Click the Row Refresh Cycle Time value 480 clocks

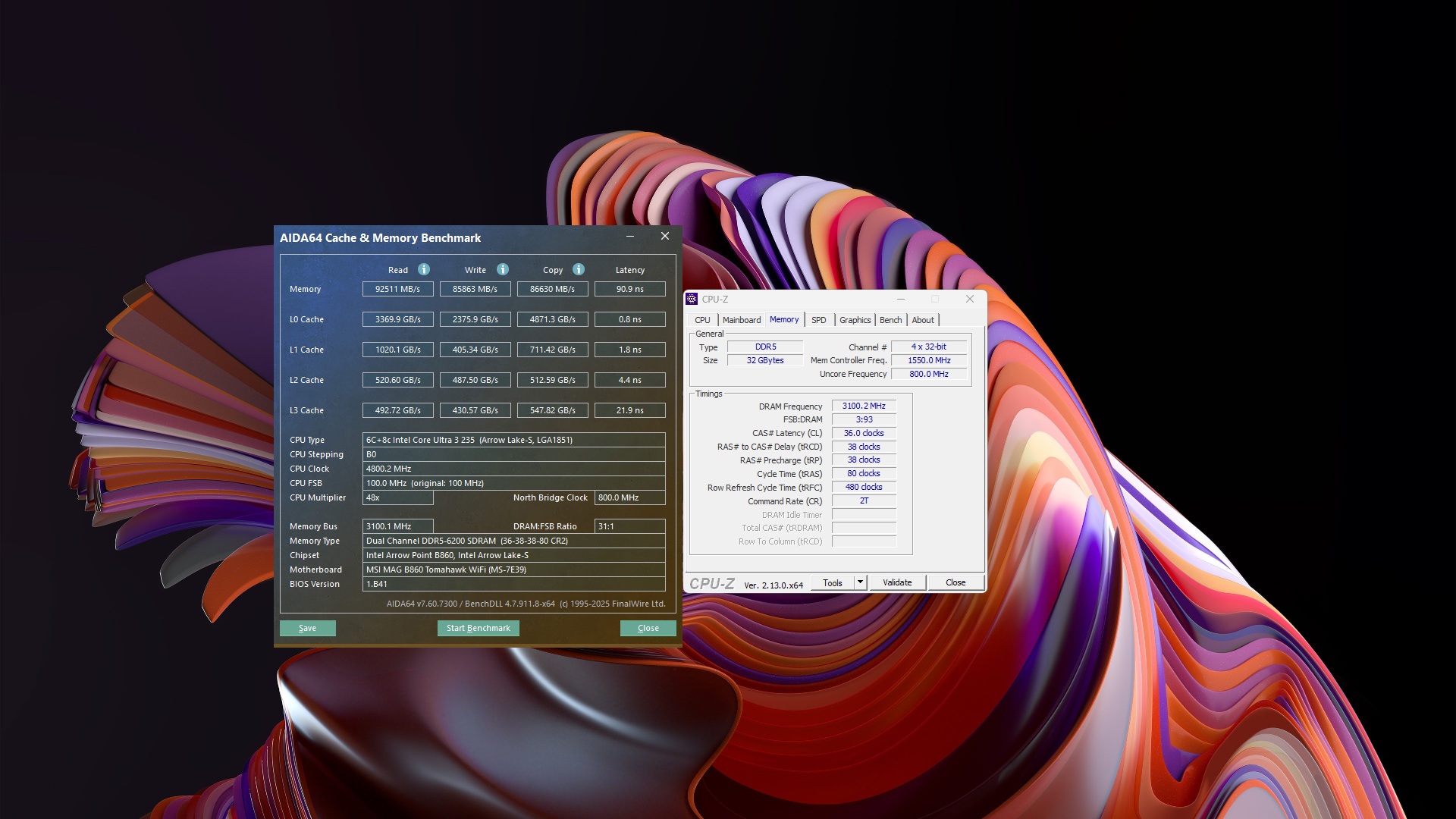(864, 487)
